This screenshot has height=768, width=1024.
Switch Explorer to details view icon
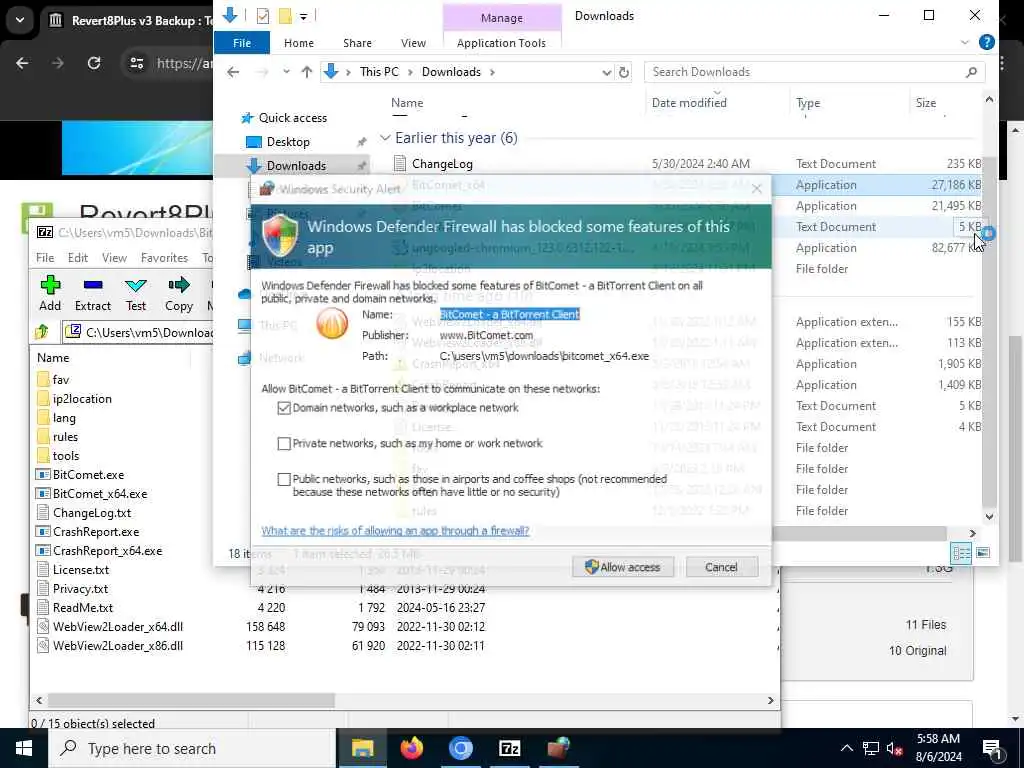coord(961,553)
